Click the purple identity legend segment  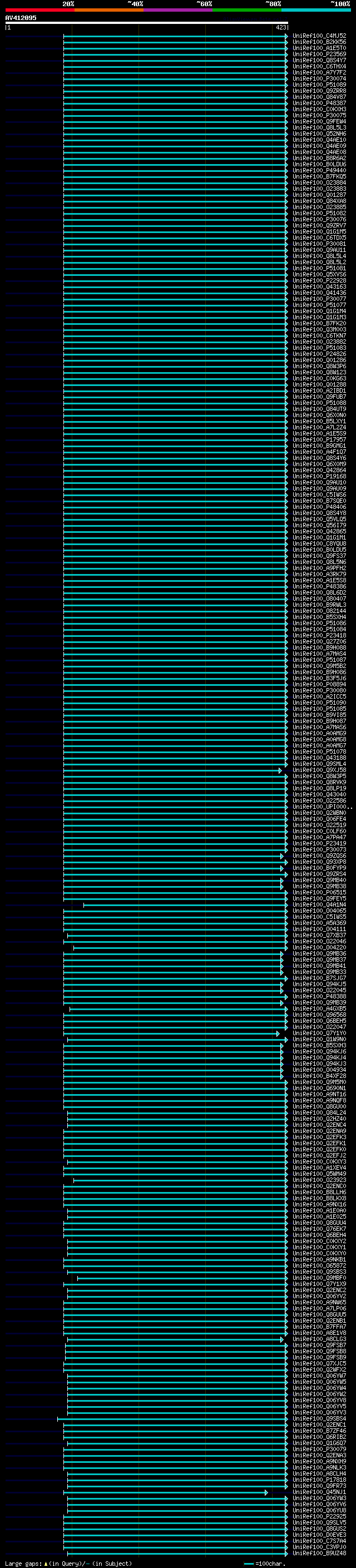[x=177, y=10]
